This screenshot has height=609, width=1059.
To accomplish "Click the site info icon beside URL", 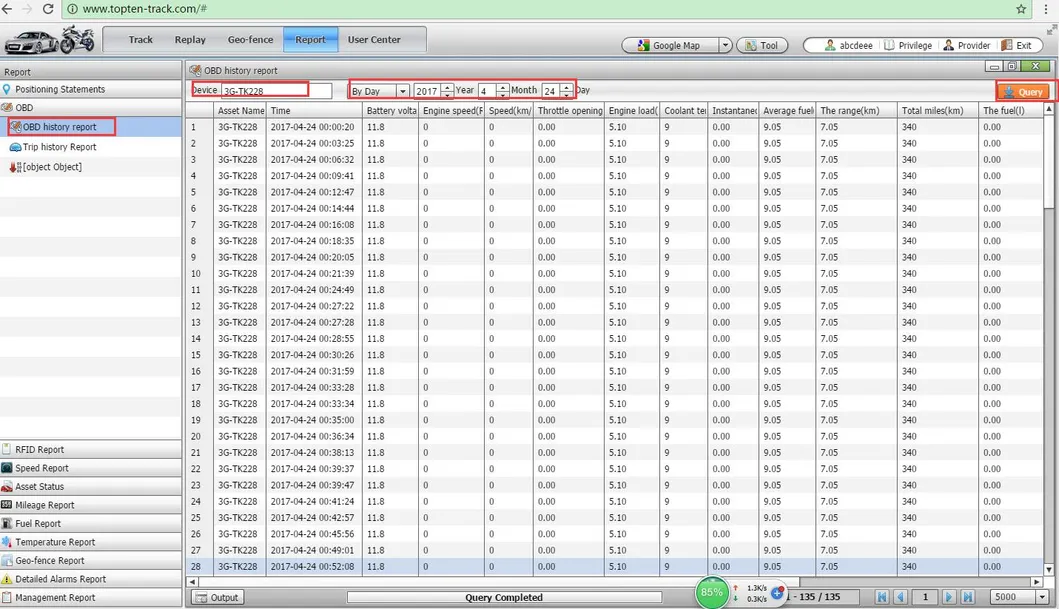I will tap(72, 9).
